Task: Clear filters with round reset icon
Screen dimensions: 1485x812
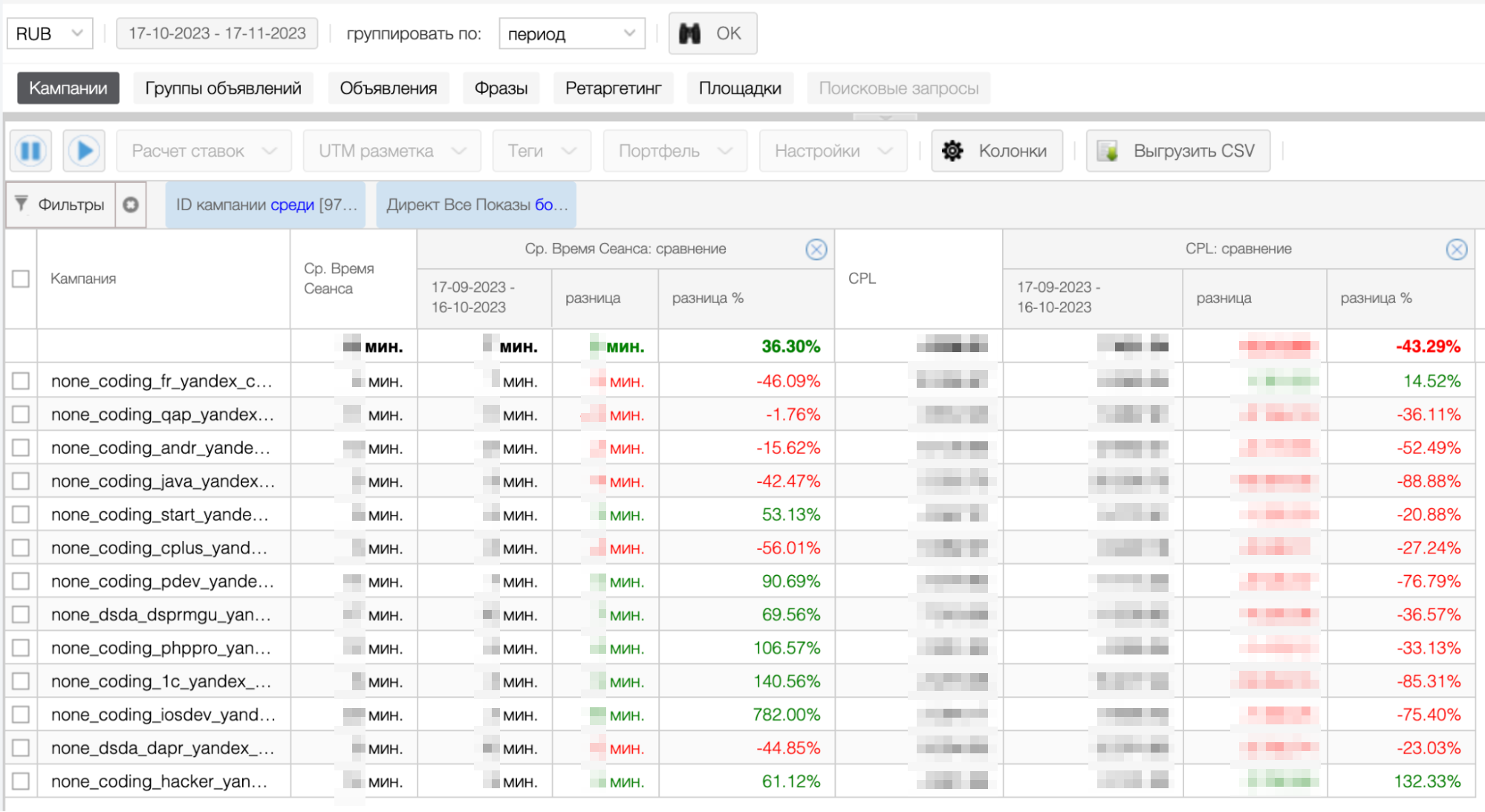Action: click(131, 204)
